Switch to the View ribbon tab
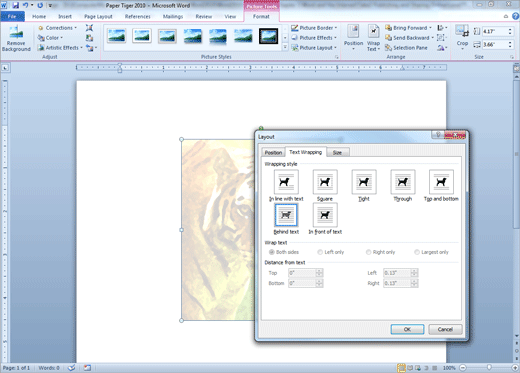Image resolution: width=520 pixels, height=373 pixels. 230,16
